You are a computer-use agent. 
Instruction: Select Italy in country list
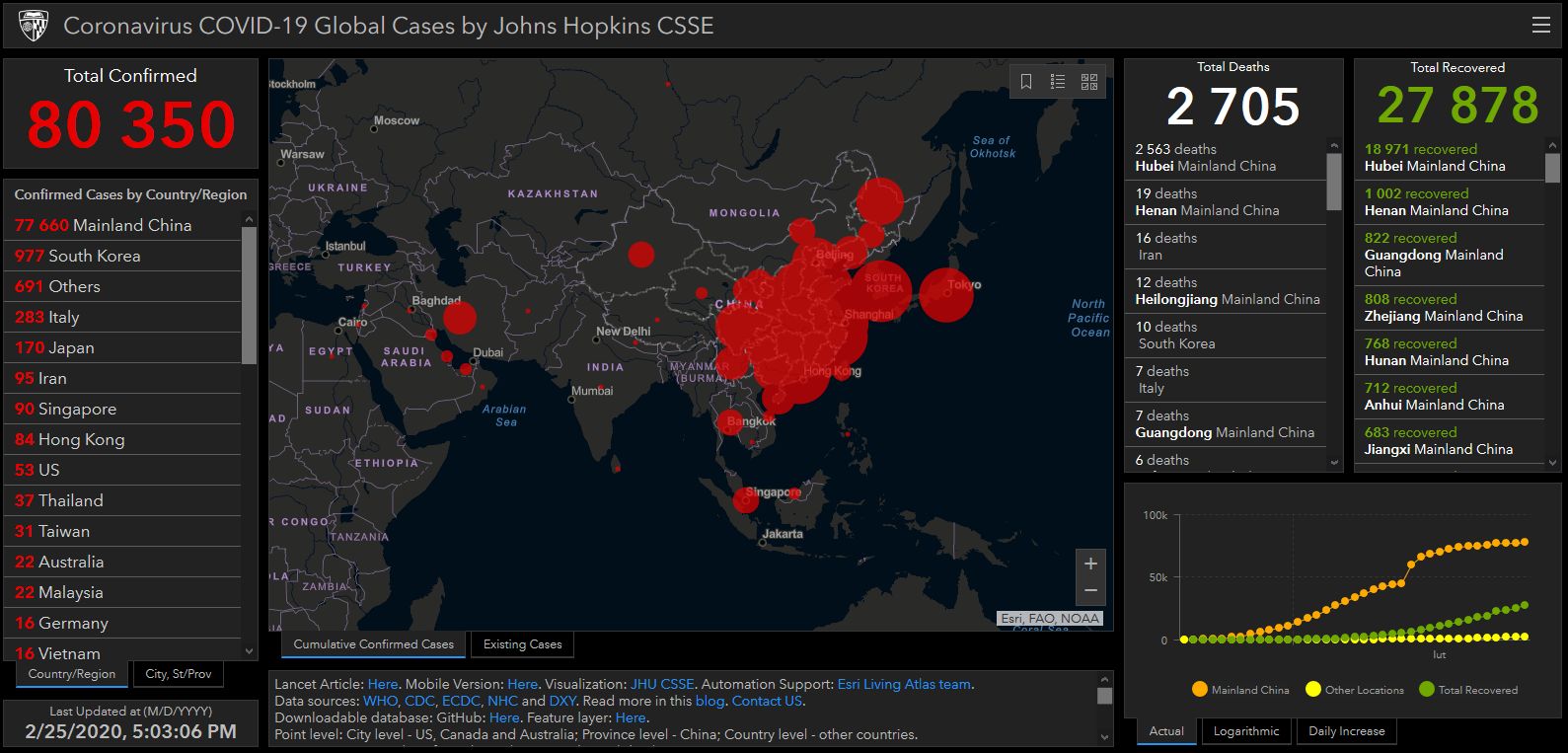click(x=122, y=317)
